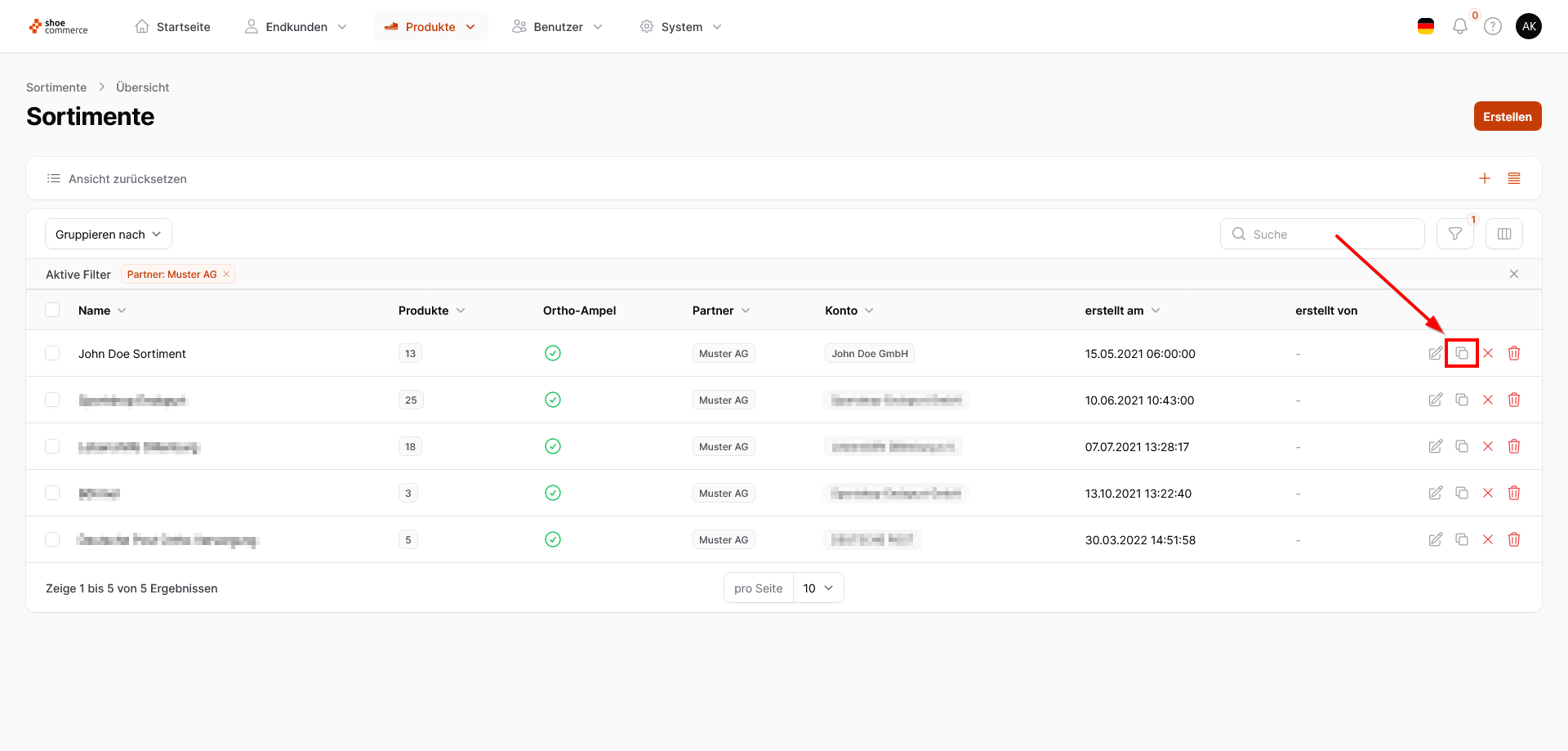Open the filter funnel icon
1568x751 pixels.
point(1454,235)
